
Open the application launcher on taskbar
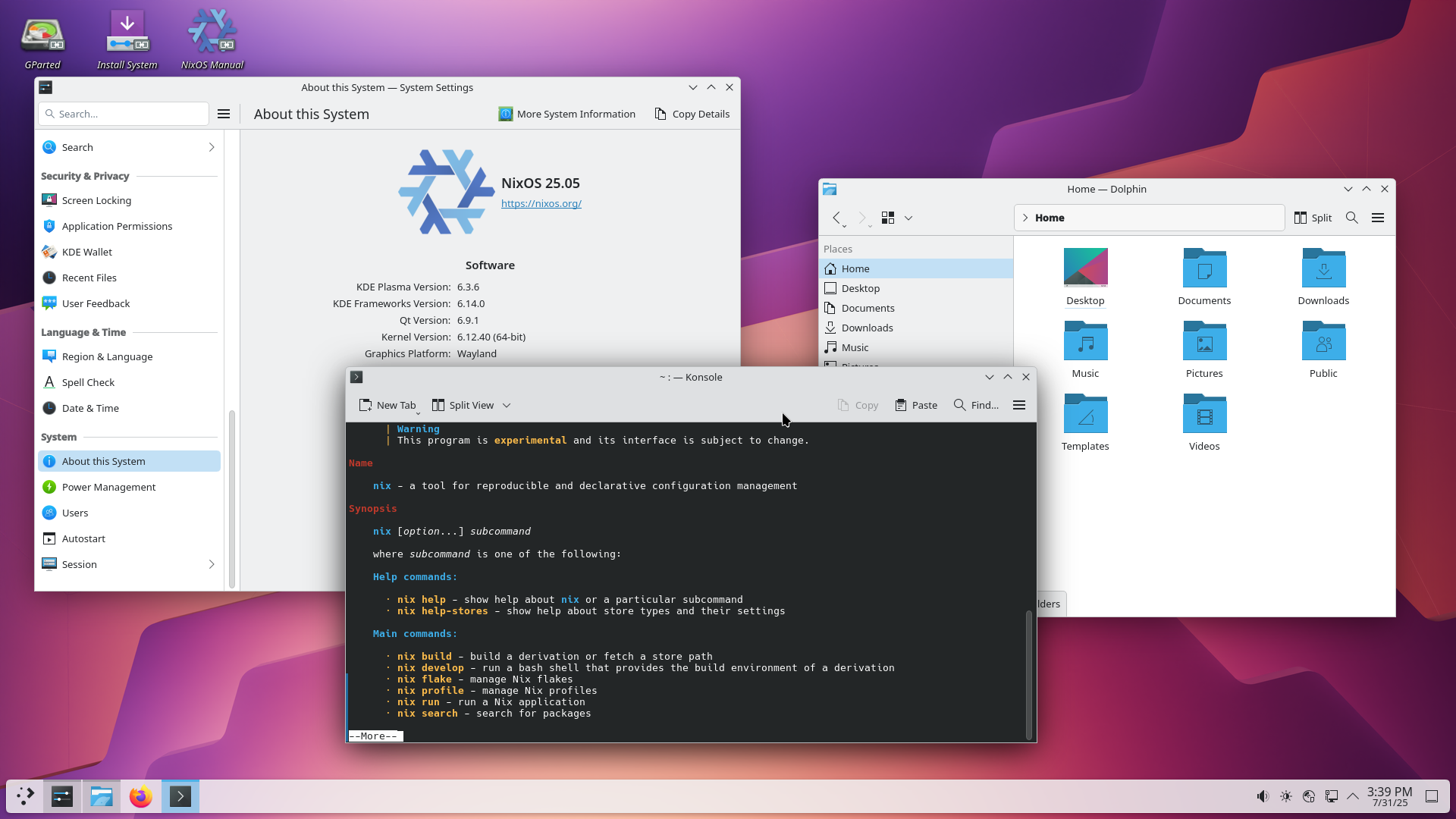pos(25,796)
